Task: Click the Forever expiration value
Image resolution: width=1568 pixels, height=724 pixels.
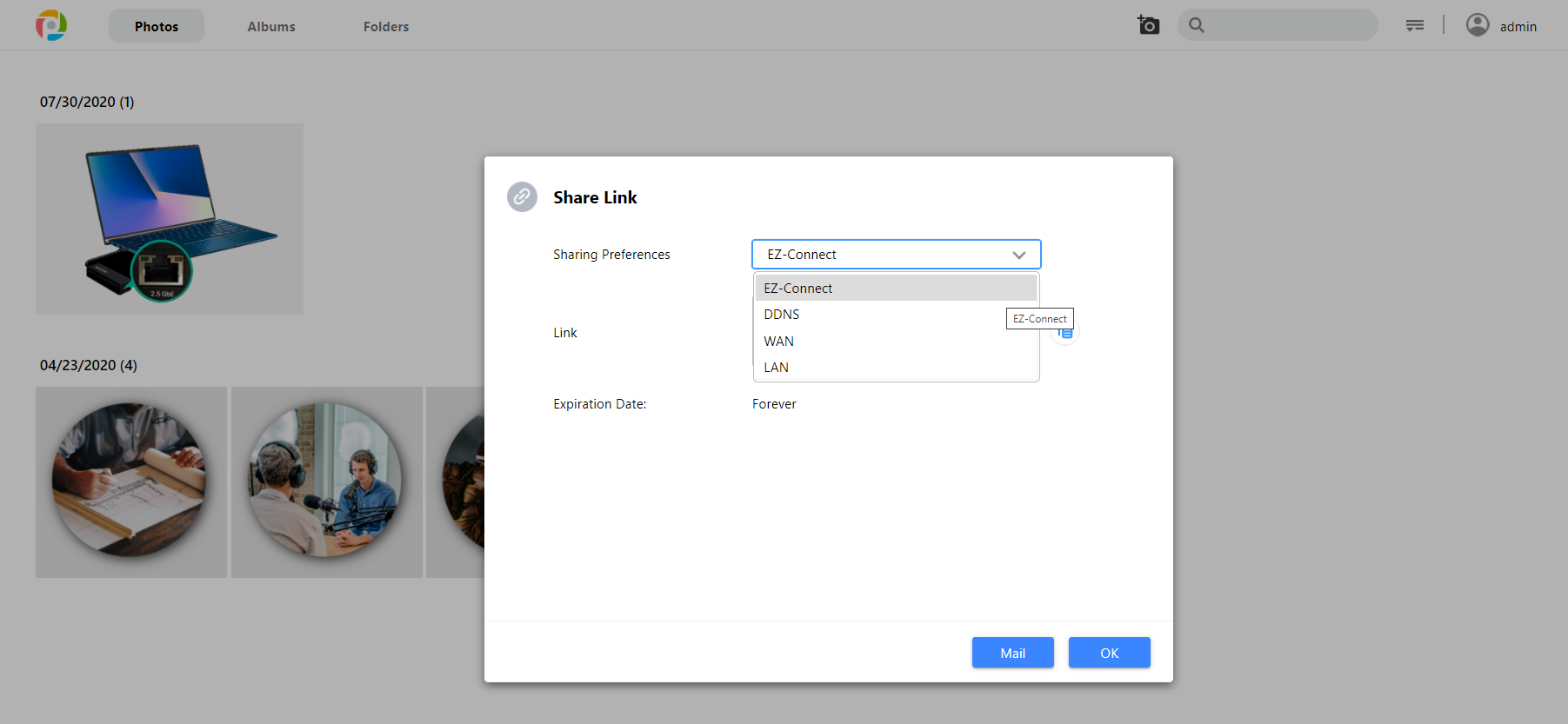Action: pyautogui.click(x=774, y=404)
